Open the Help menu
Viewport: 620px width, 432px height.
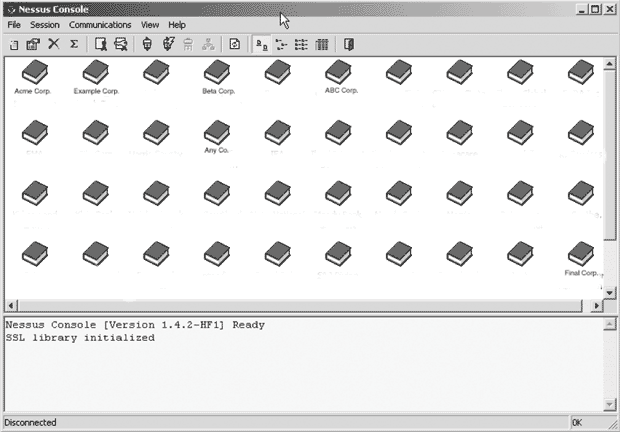(177, 24)
